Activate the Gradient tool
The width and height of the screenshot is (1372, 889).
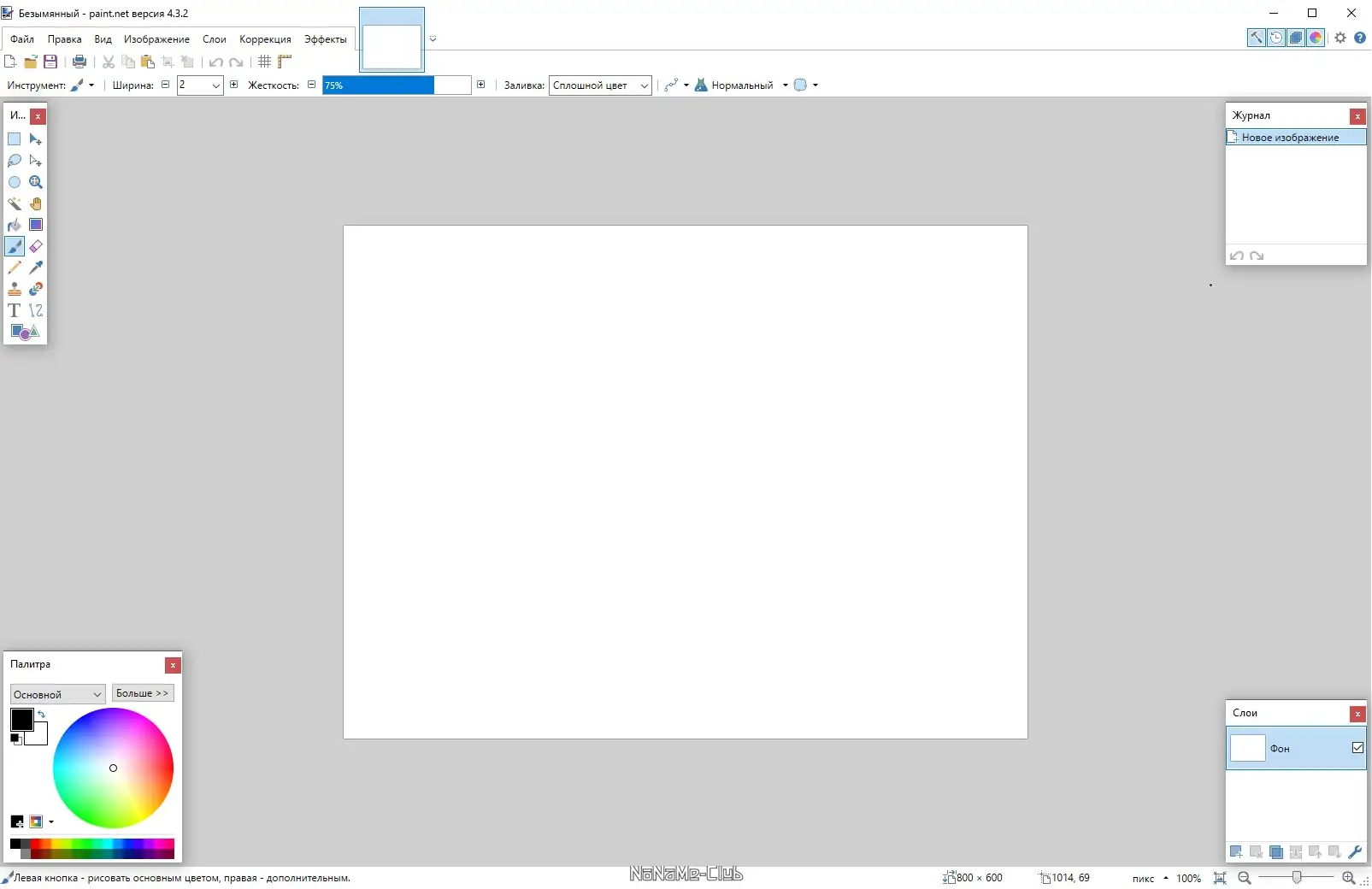[x=36, y=225]
